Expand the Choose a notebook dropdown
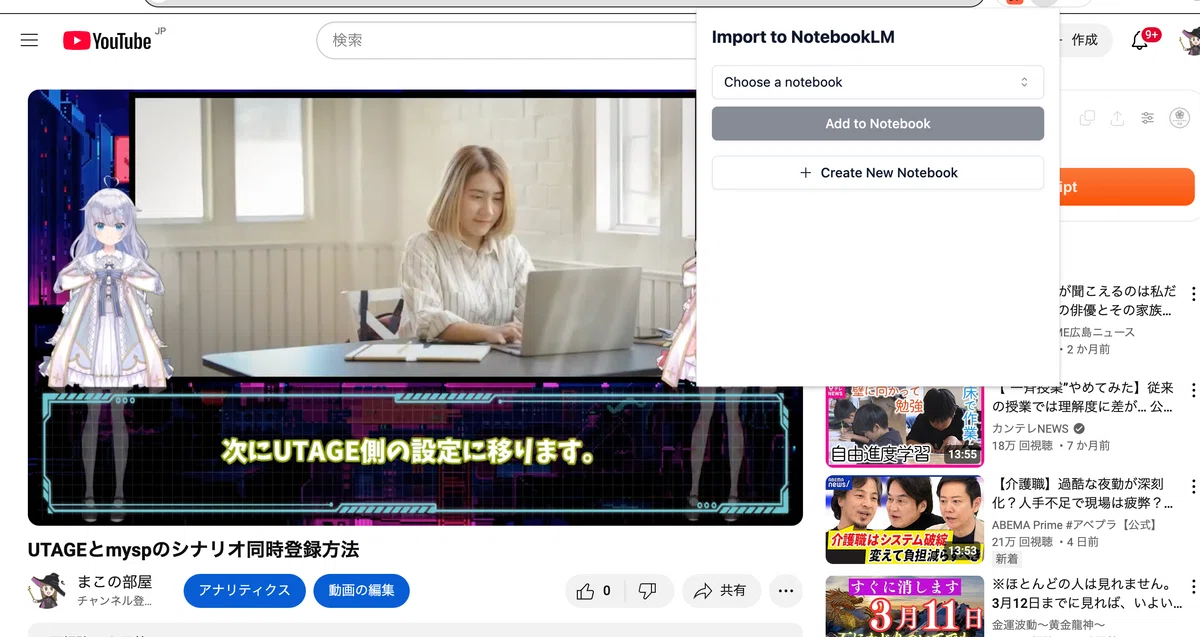The image size is (1200, 637). (877, 82)
